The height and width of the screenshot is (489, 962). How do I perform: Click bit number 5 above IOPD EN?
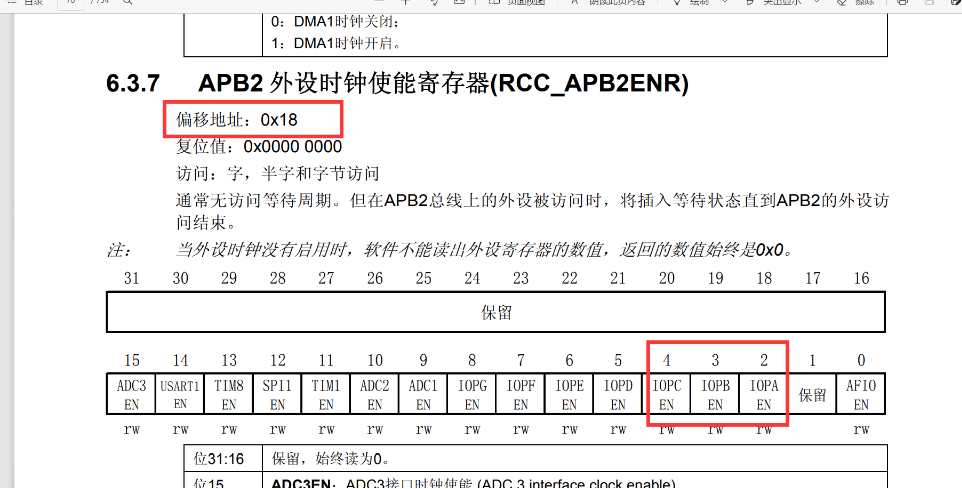tap(618, 360)
